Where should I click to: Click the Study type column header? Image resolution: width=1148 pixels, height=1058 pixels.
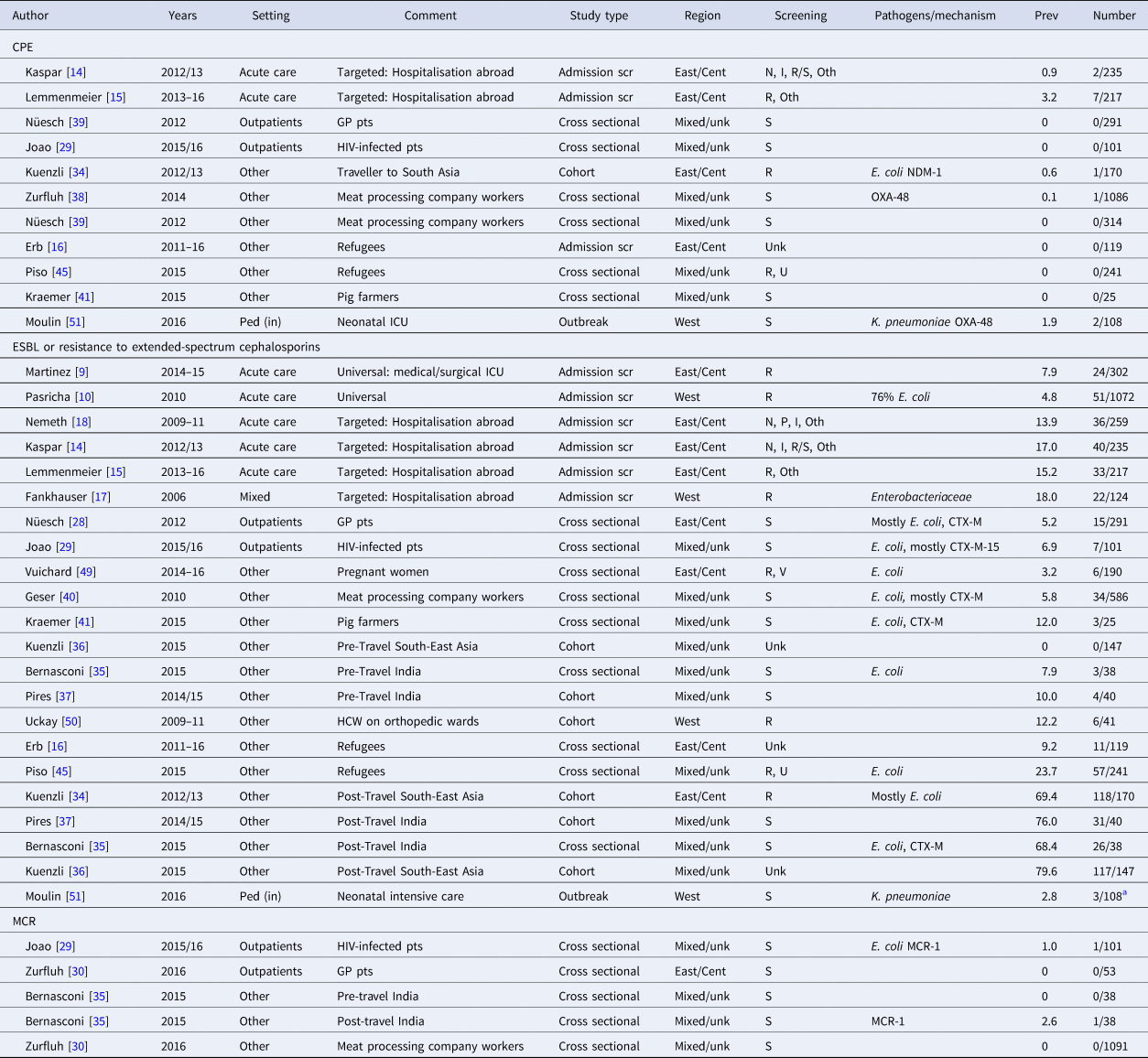pyautogui.click(x=599, y=16)
